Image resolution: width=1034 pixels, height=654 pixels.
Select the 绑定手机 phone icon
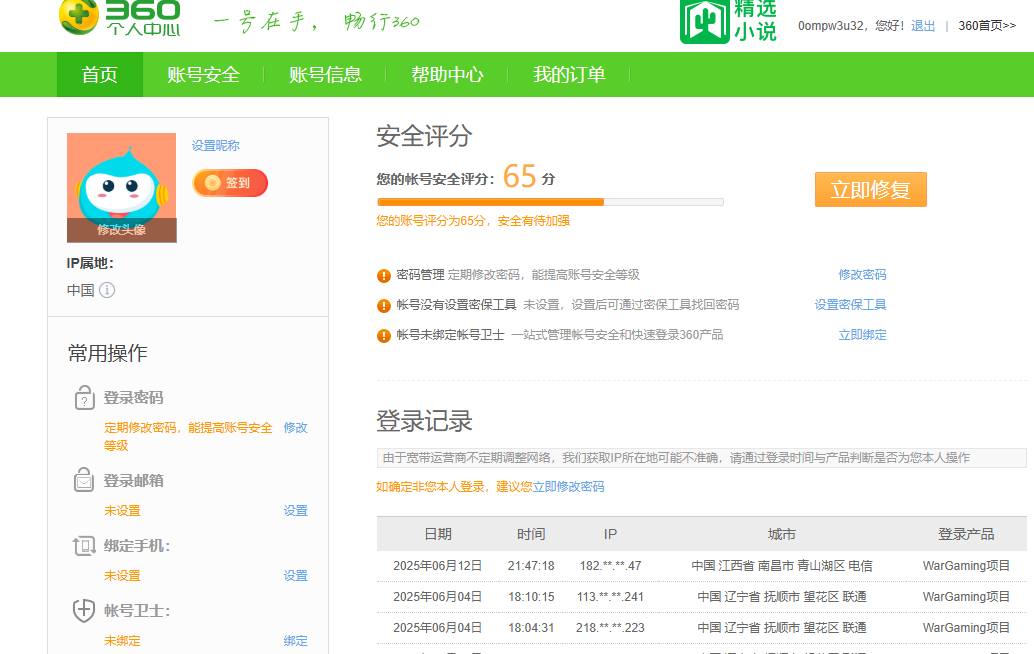coord(84,546)
